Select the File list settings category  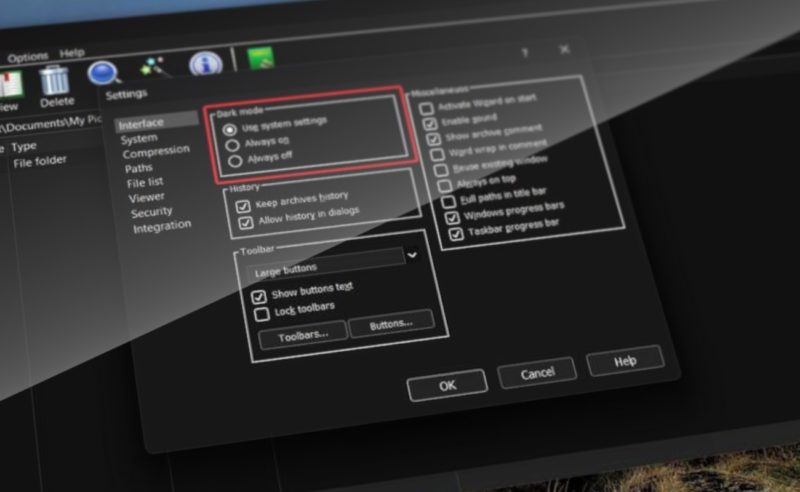pyautogui.click(x=145, y=182)
